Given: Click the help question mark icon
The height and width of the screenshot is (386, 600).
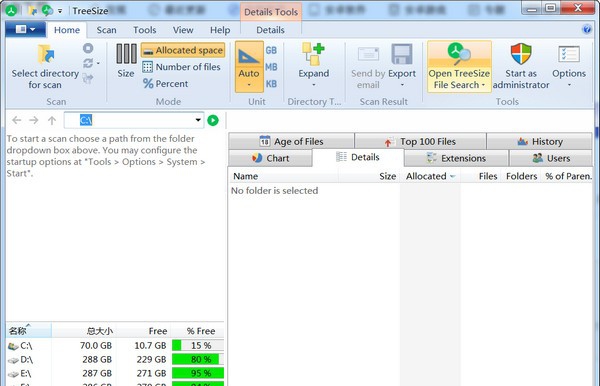Looking at the screenshot, I should pos(587,29).
